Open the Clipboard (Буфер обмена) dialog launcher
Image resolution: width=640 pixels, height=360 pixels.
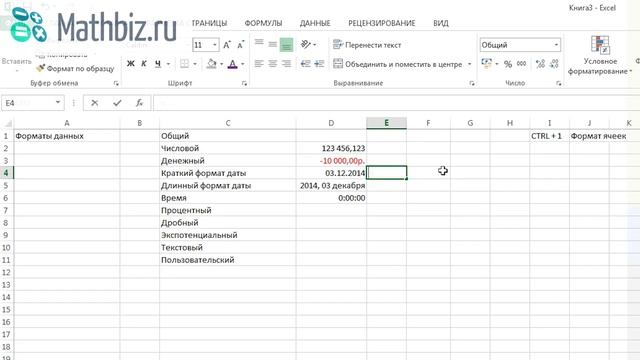116,83
